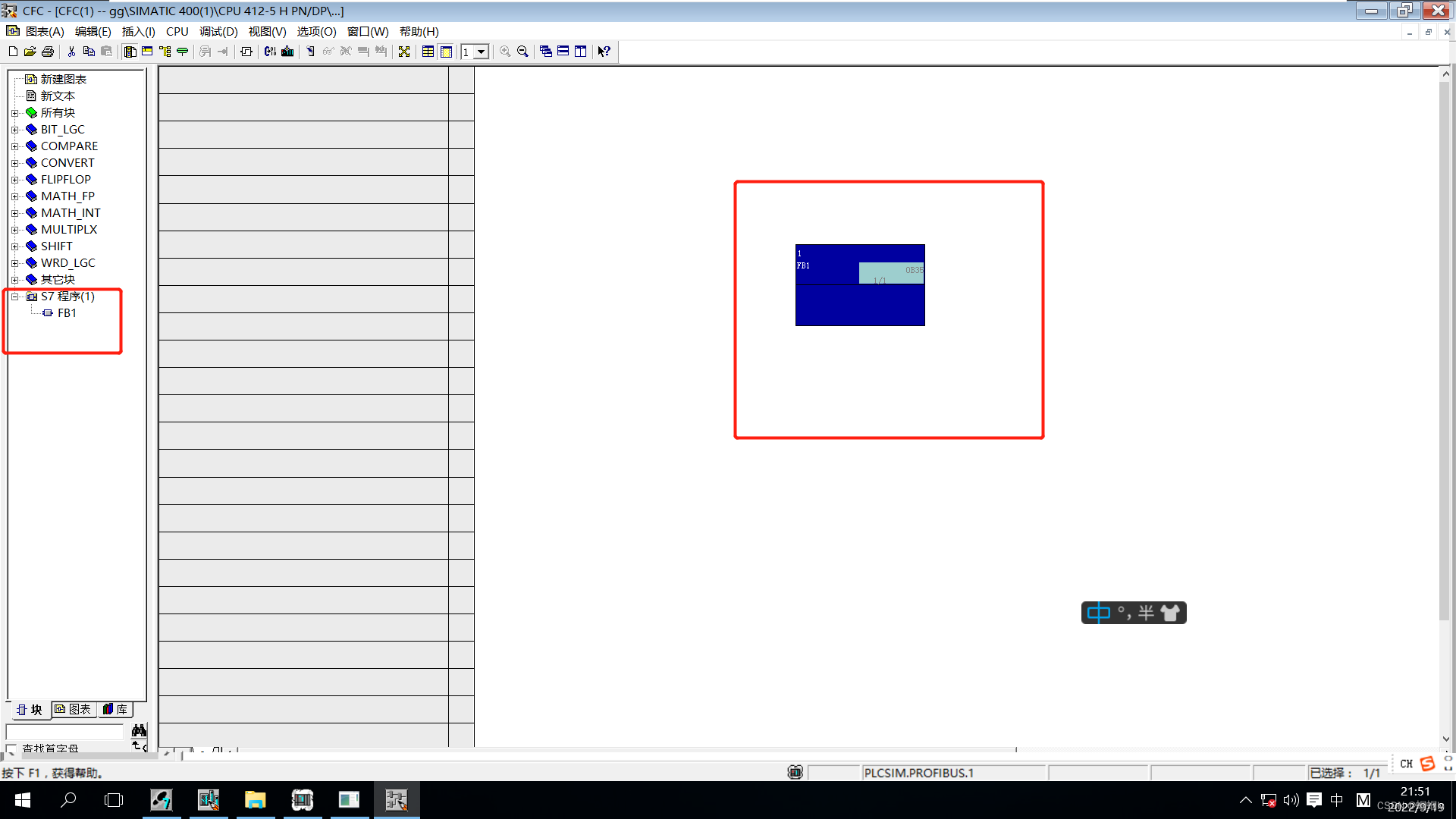1456x819 pixels.
Task: Click the FB1 block in S7程序(1)
Action: [65, 312]
